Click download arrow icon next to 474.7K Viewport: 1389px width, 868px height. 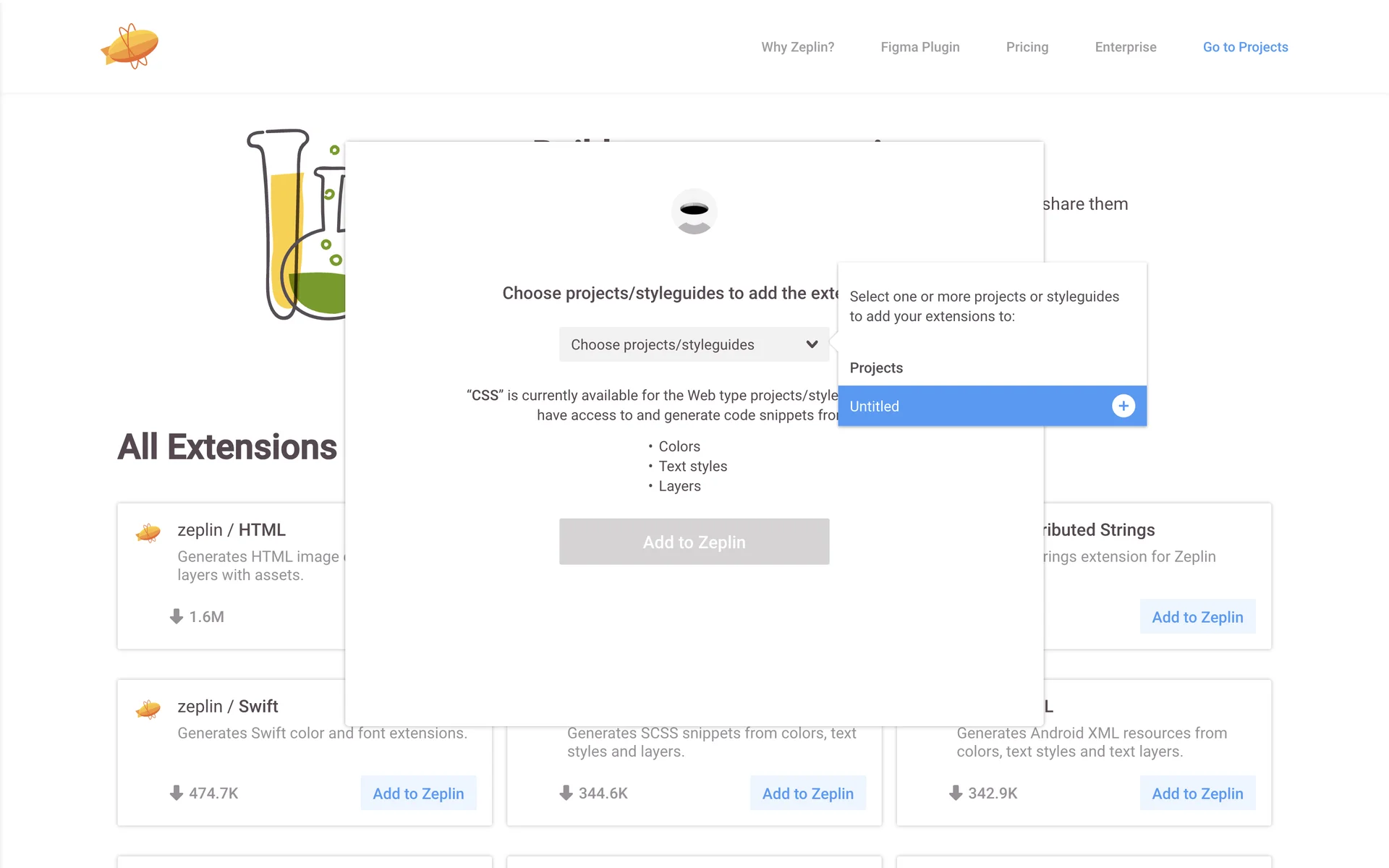pyautogui.click(x=176, y=793)
